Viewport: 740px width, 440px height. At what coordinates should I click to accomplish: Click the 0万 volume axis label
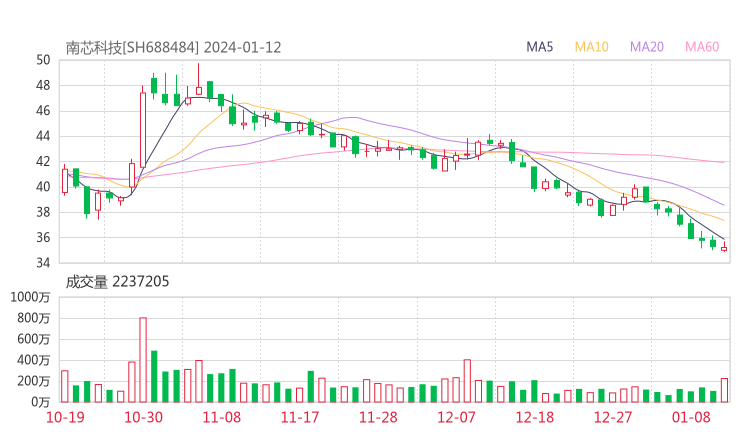(41, 402)
